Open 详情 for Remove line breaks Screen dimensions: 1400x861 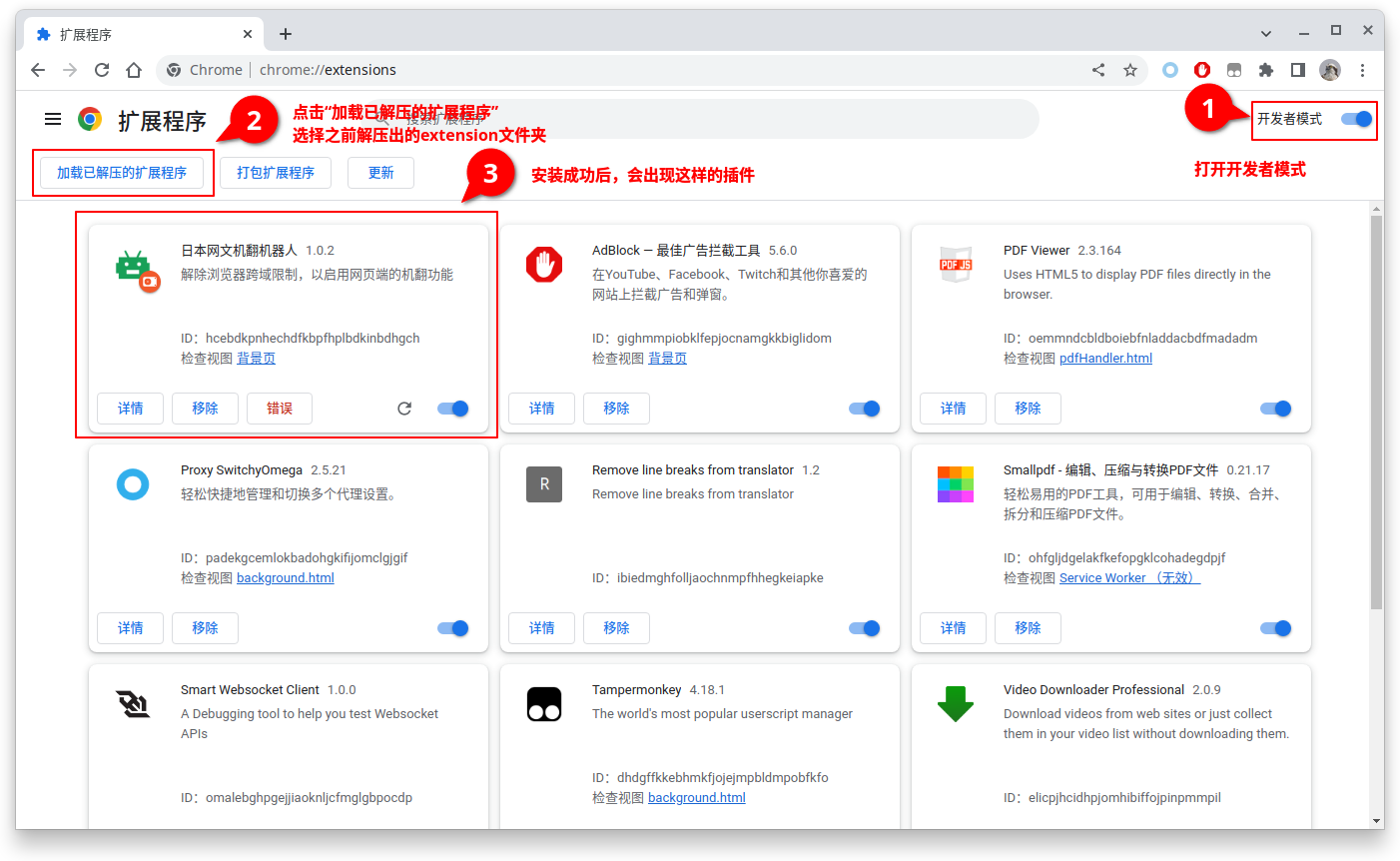(x=541, y=628)
